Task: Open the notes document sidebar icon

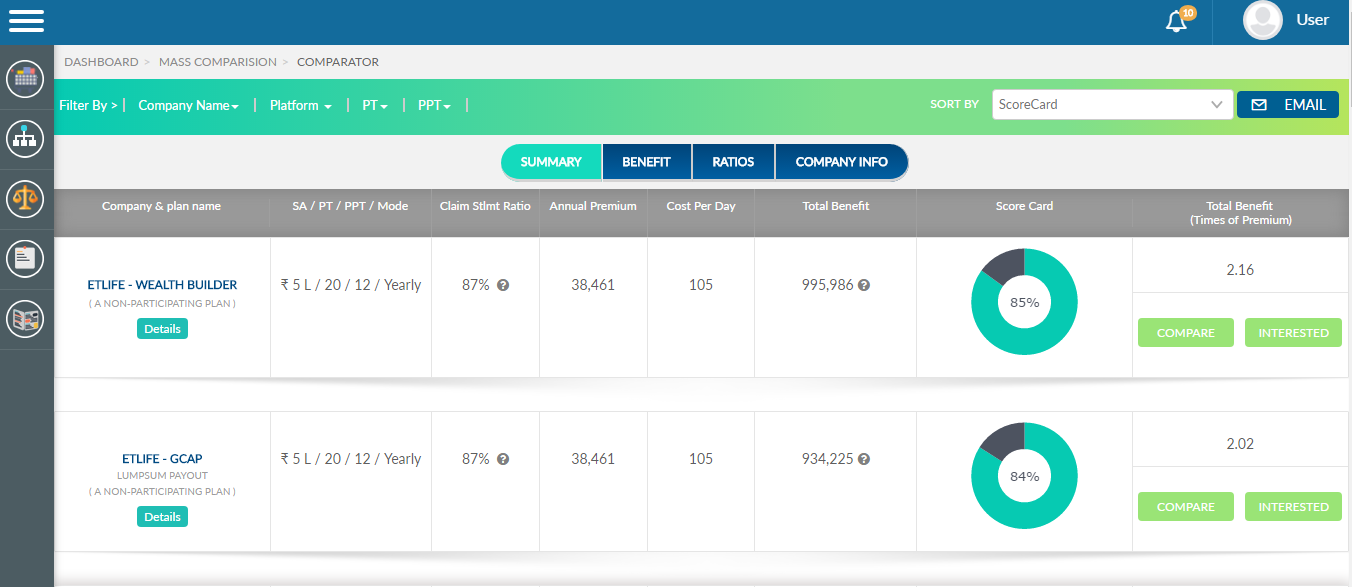Action: (x=26, y=259)
